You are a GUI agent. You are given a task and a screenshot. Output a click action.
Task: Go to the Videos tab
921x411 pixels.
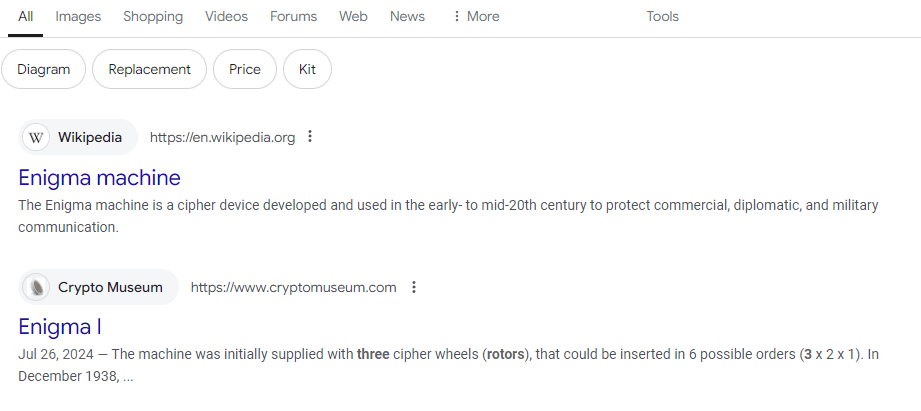[x=226, y=16]
